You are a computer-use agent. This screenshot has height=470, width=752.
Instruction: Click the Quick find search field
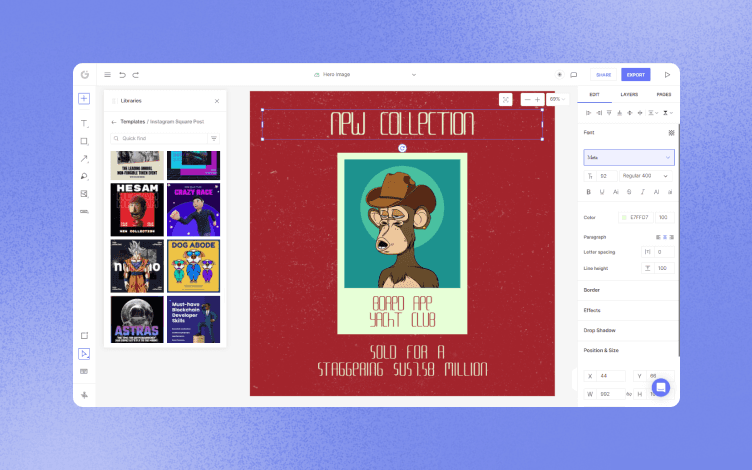159,139
